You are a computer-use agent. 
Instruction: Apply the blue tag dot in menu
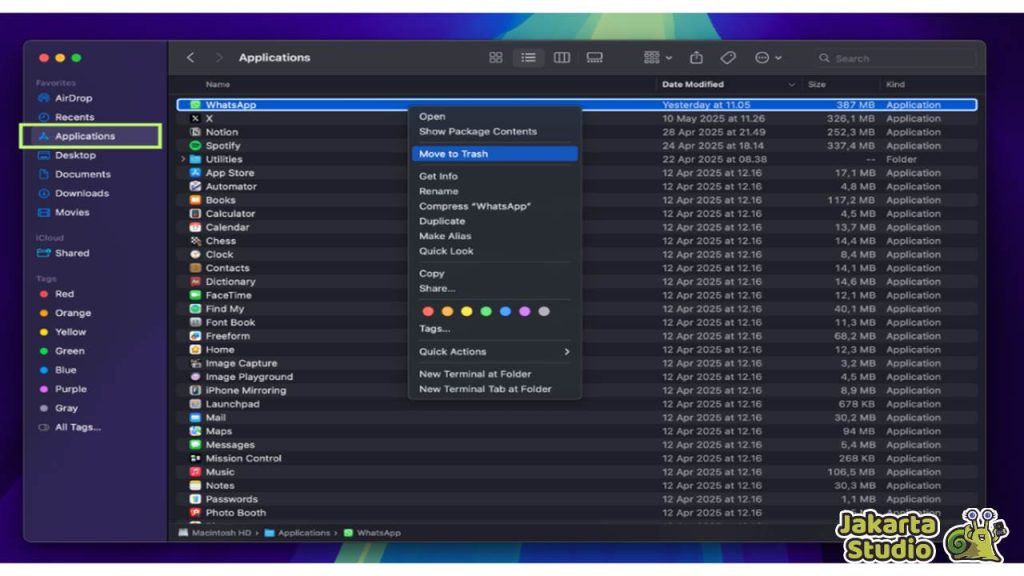[x=505, y=312]
